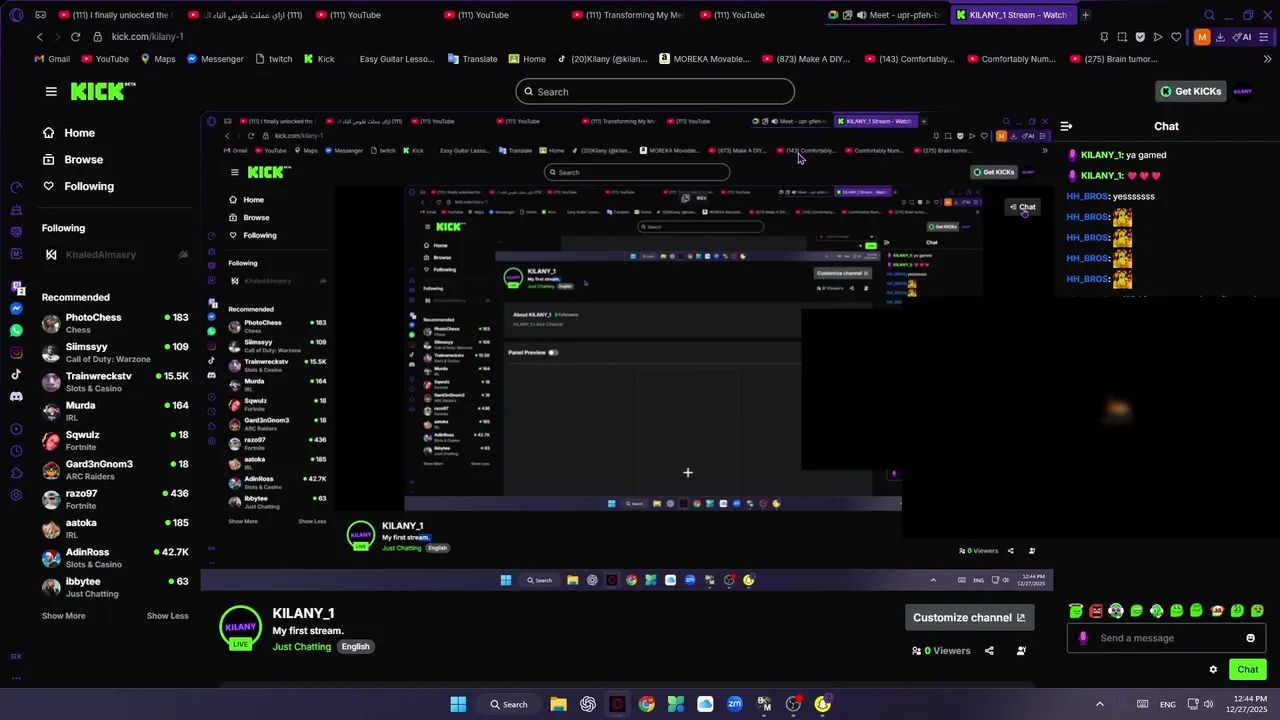Focus the Send a message field
1280x720 pixels.
(x=1165, y=638)
